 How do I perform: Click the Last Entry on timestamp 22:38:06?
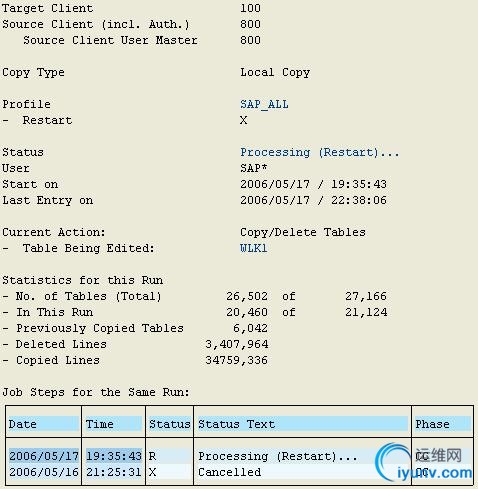coord(359,200)
